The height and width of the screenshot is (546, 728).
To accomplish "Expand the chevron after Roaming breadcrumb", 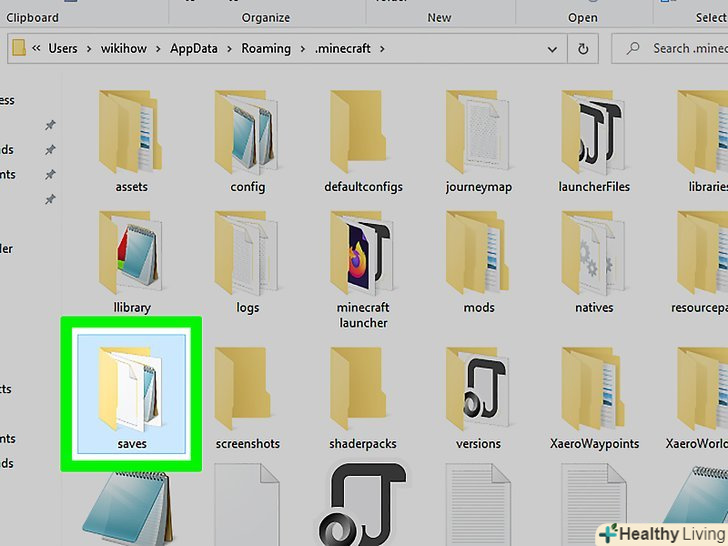I will 303,49.
